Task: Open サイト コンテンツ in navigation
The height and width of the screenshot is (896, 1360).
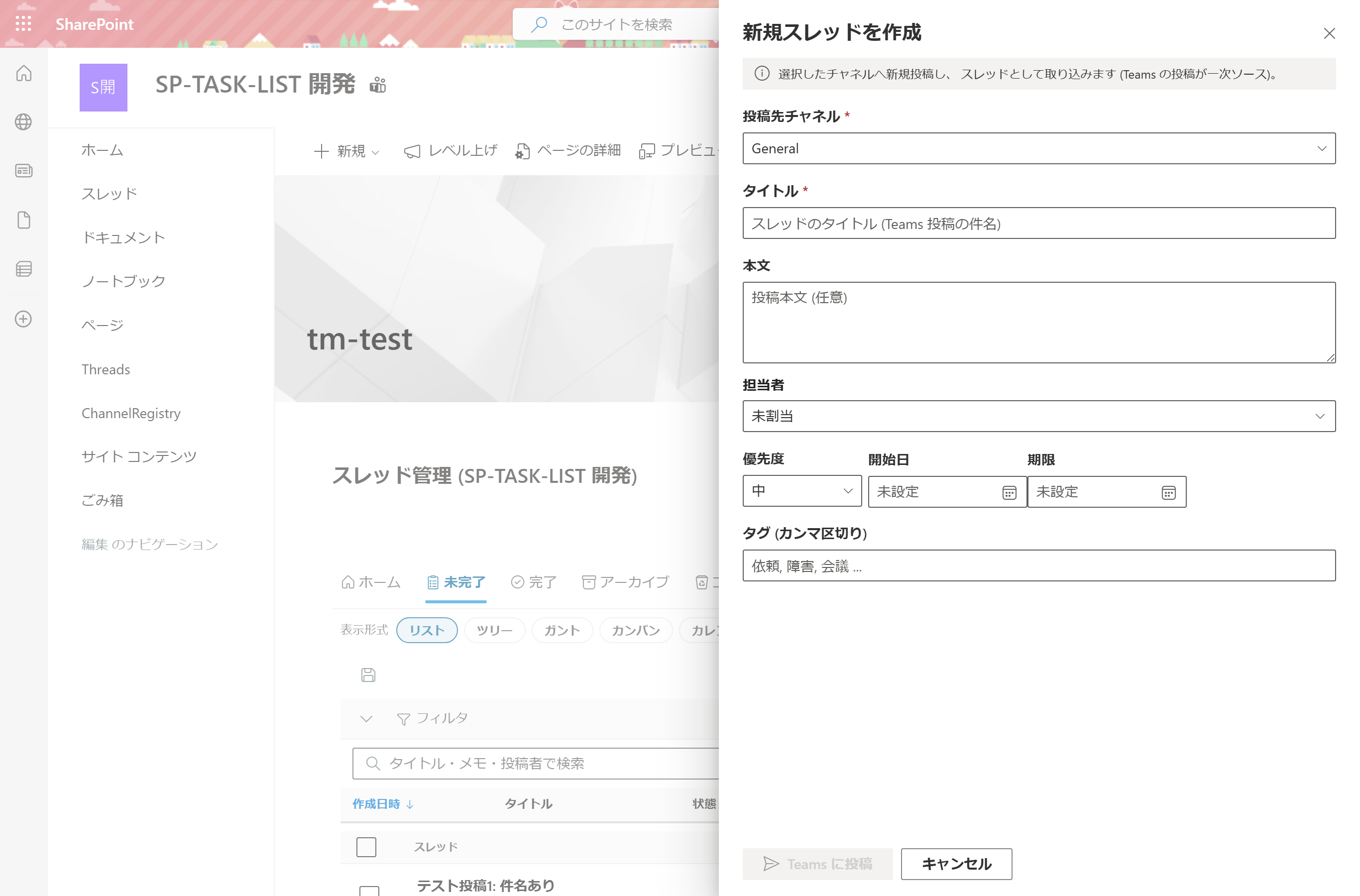Action: coord(139,456)
